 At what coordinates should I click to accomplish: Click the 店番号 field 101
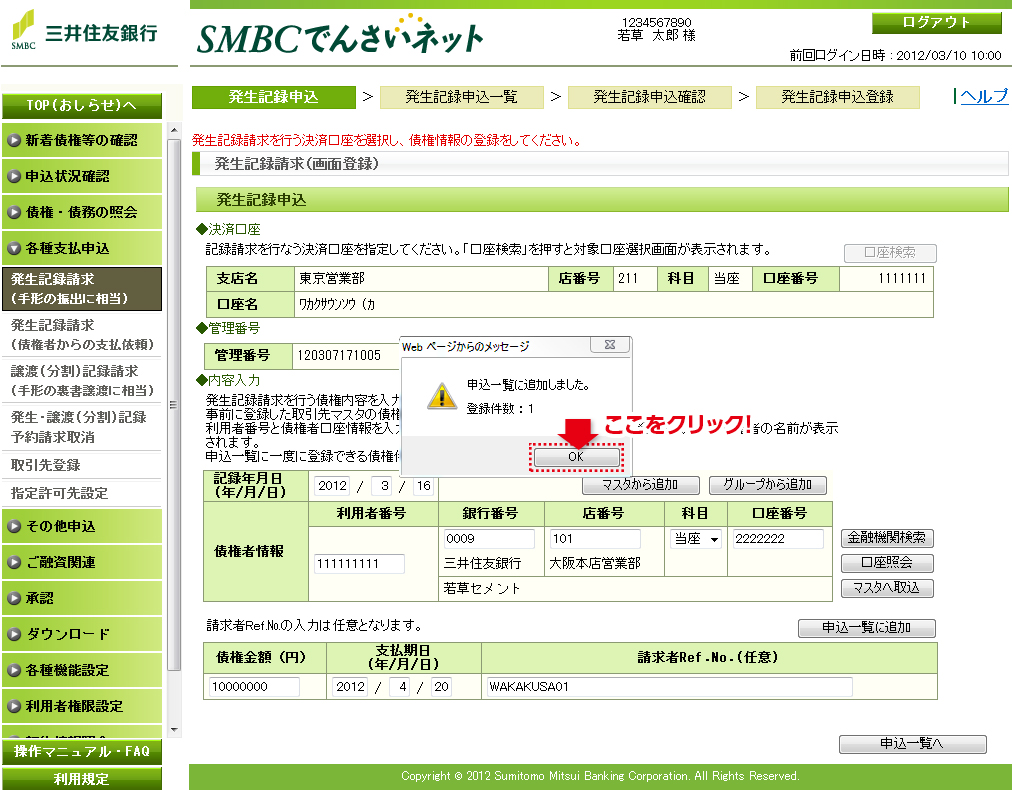tap(594, 539)
